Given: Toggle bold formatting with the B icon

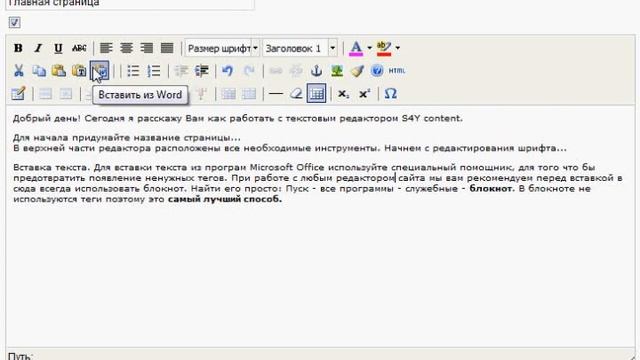Looking at the screenshot, I should pos(18,48).
